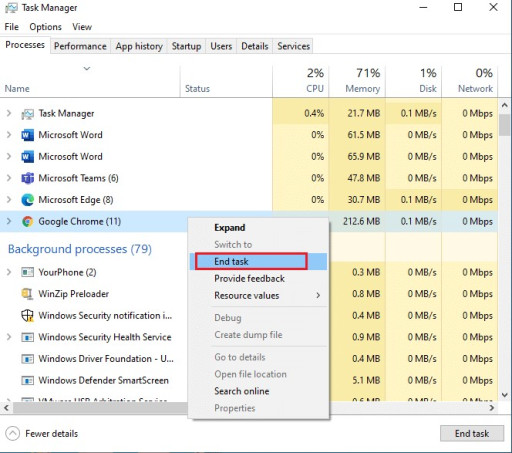Click the Microsoft Edge process icon
Viewport: 512px width, 453px height.
pyautogui.click(x=27, y=200)
